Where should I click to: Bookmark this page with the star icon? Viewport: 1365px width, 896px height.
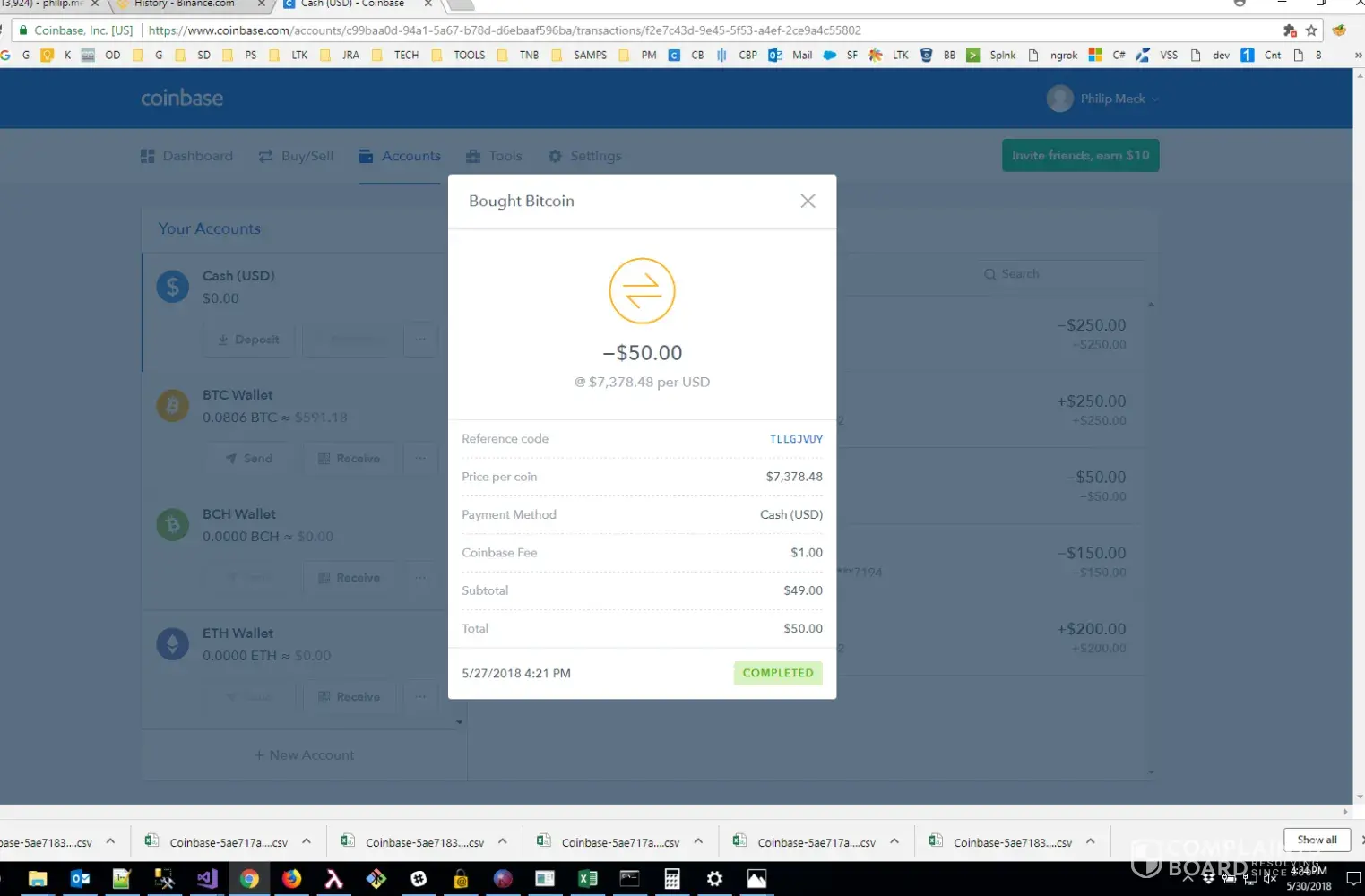coord(1311,30)
